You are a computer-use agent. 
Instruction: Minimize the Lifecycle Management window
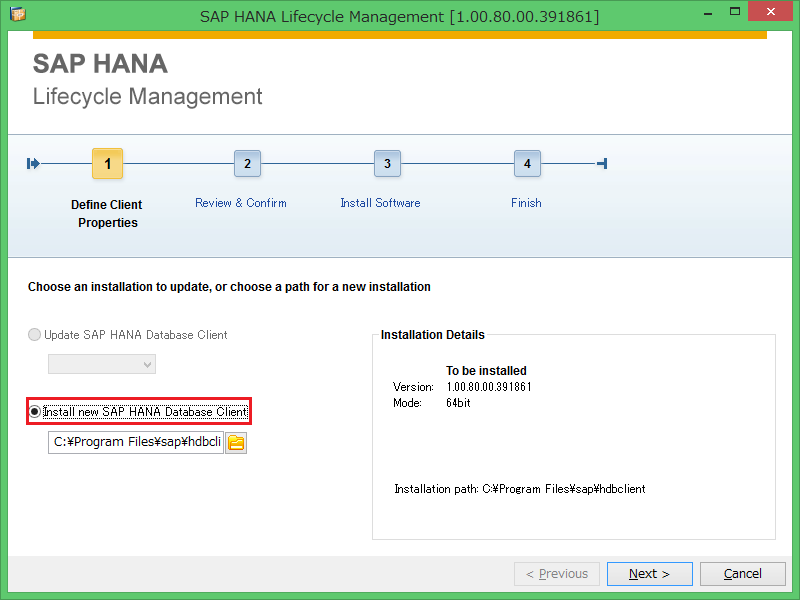(708, 12)
